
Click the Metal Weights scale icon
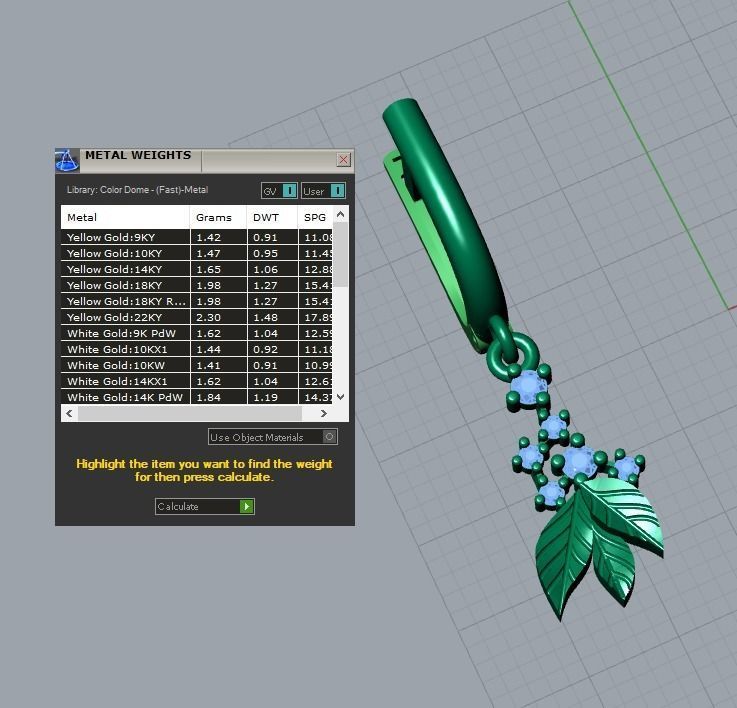click(67, 160)
